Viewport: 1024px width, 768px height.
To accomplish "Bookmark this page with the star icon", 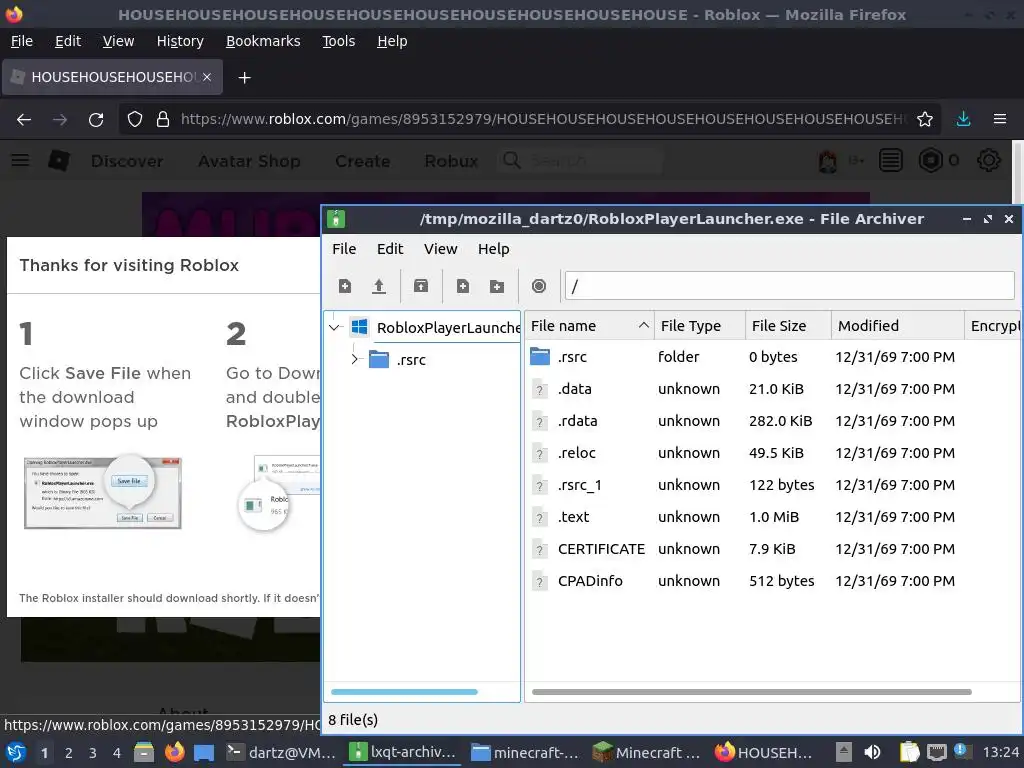I will click(925, 120).
